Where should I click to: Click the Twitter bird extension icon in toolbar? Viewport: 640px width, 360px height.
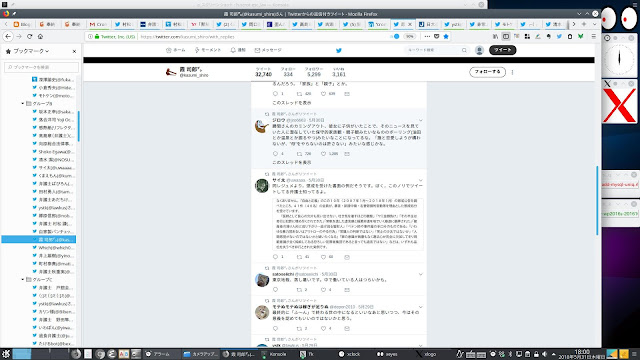(x=559, y=36)
